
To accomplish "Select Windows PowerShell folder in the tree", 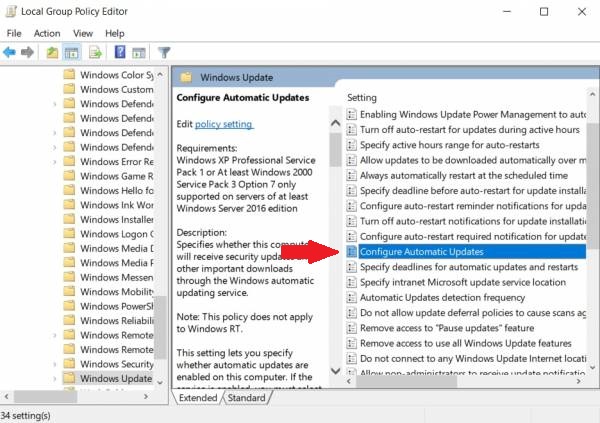I will click(x=108, y=306).
